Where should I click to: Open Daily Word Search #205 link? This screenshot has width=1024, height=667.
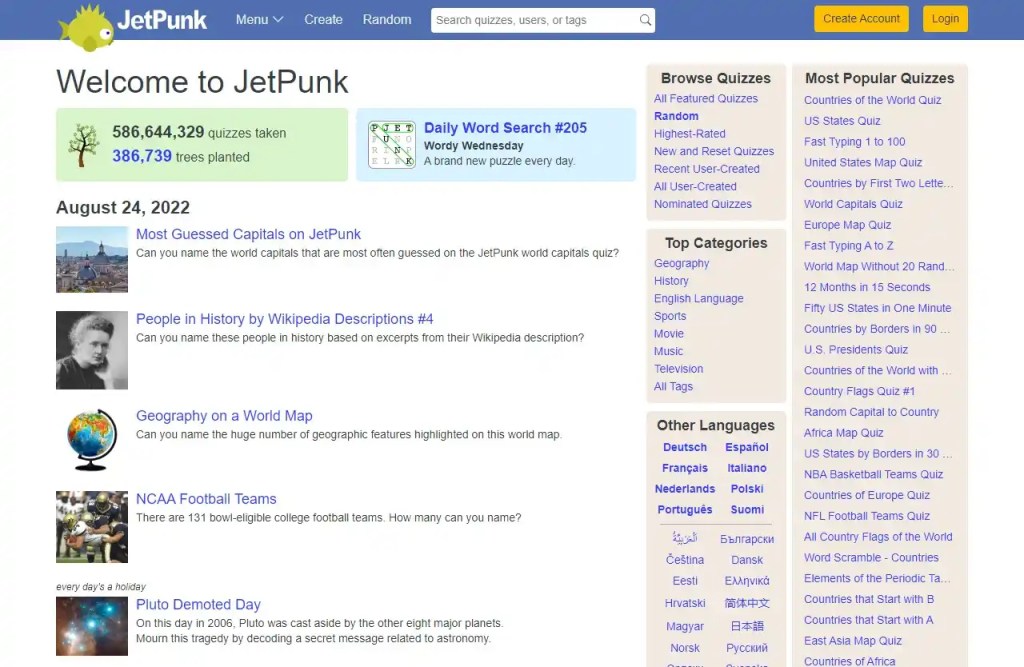tap(505, 128)
